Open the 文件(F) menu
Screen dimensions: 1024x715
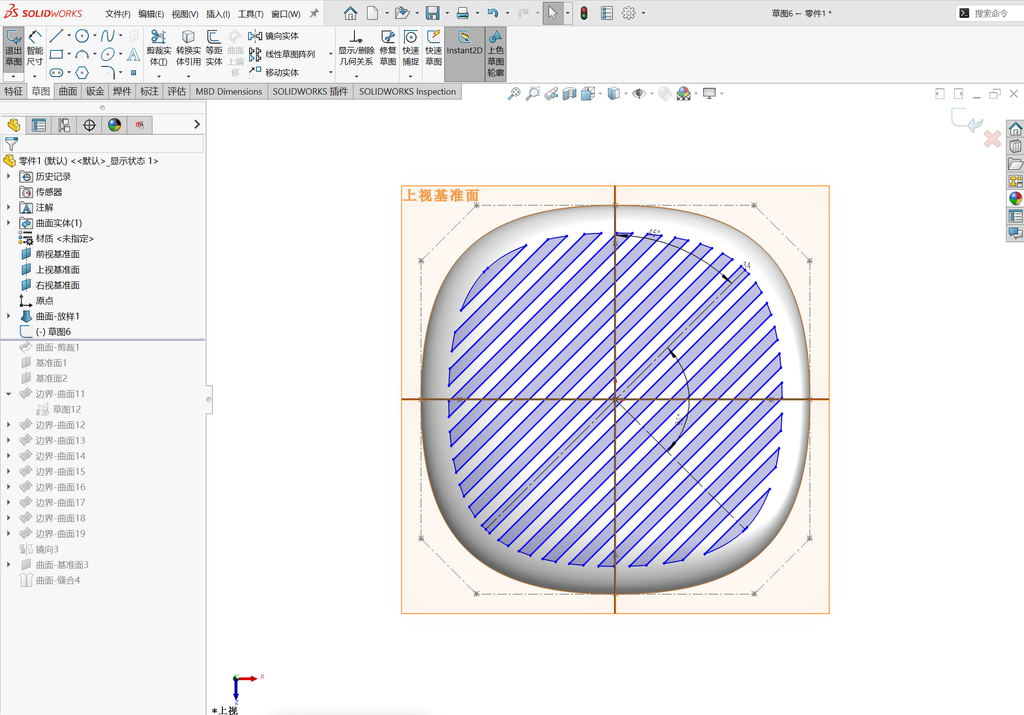(118, 14)
